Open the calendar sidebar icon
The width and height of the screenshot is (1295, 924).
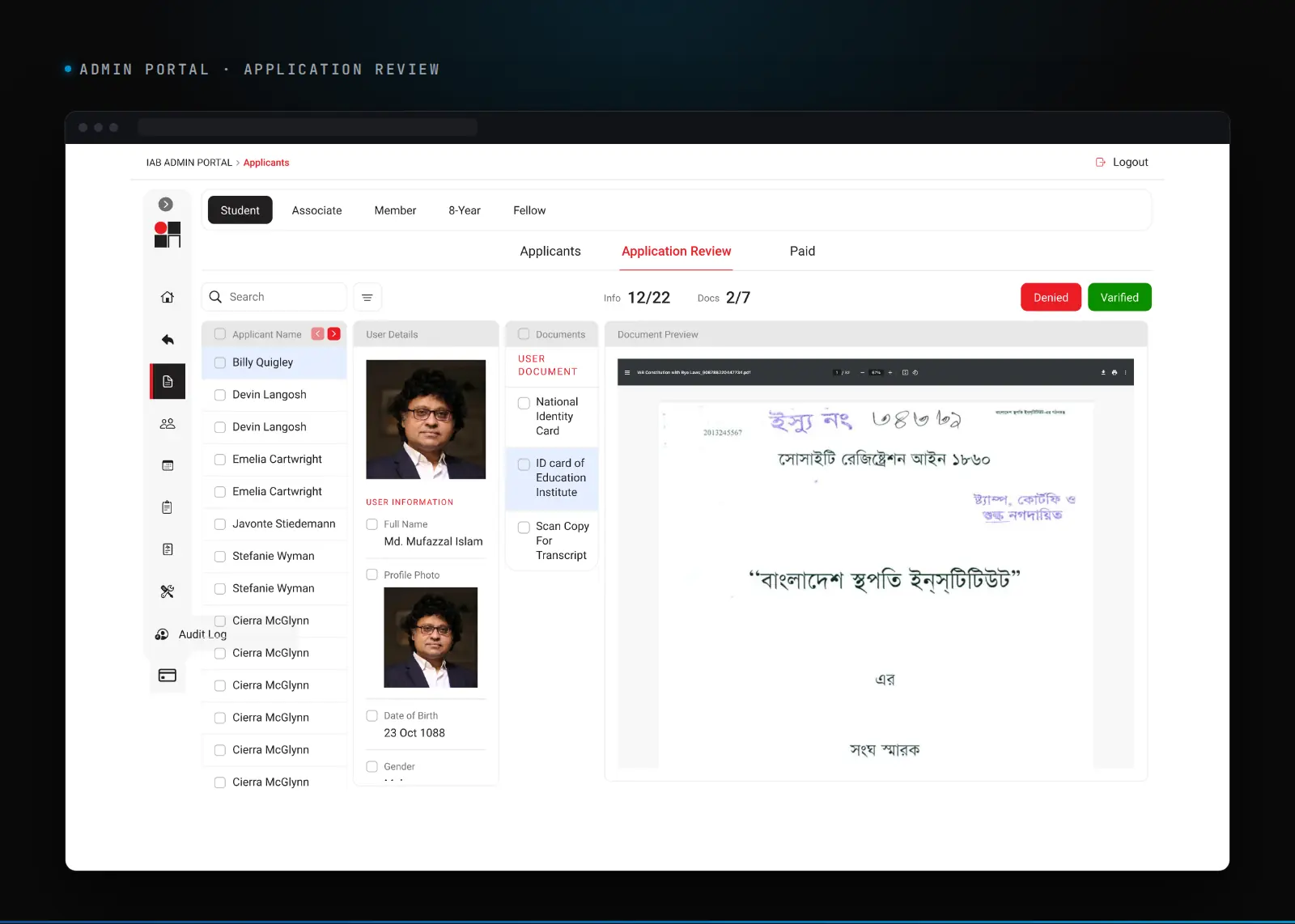(168, 465)
